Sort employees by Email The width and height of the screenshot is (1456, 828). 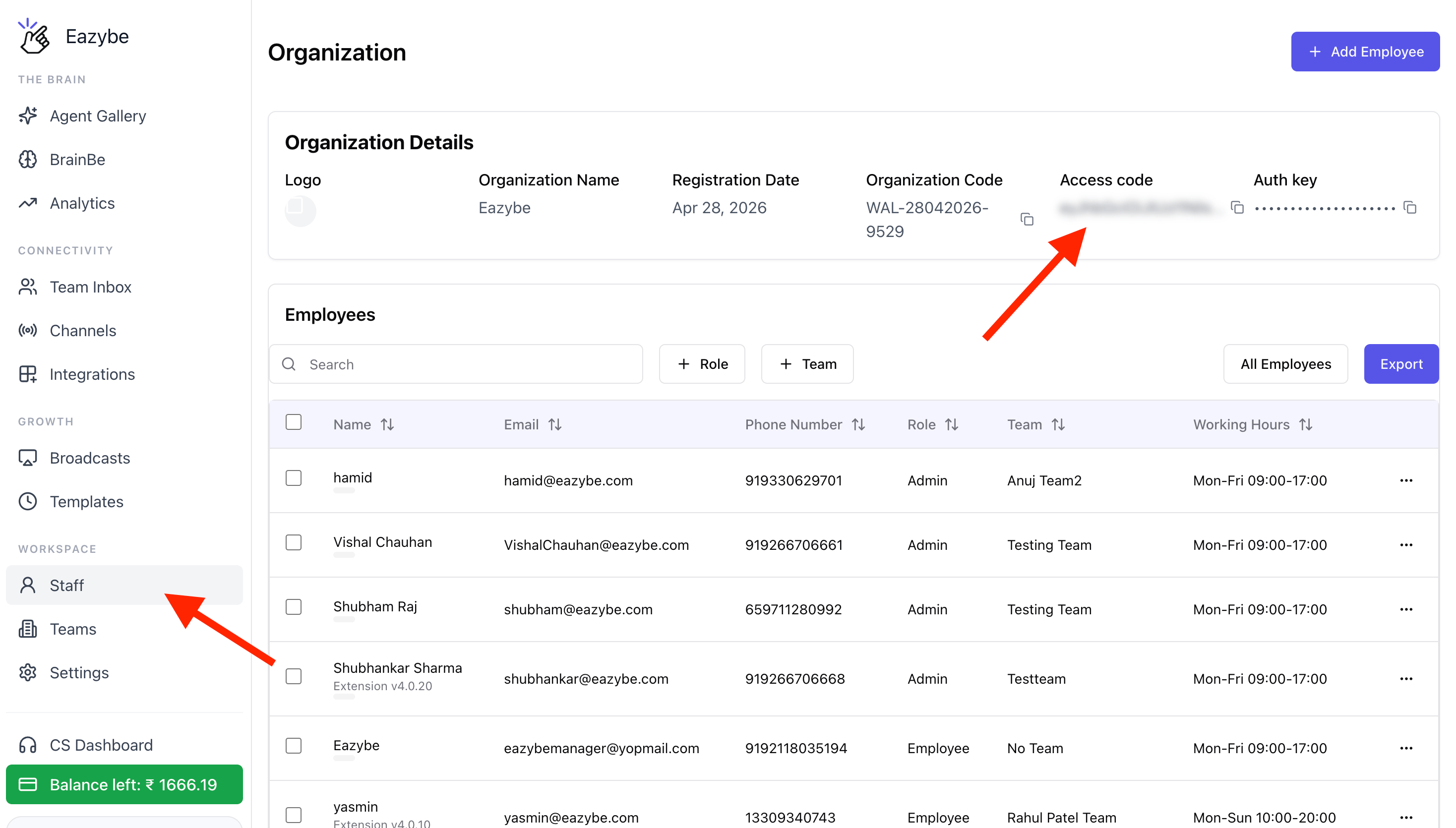click(555, 425)
